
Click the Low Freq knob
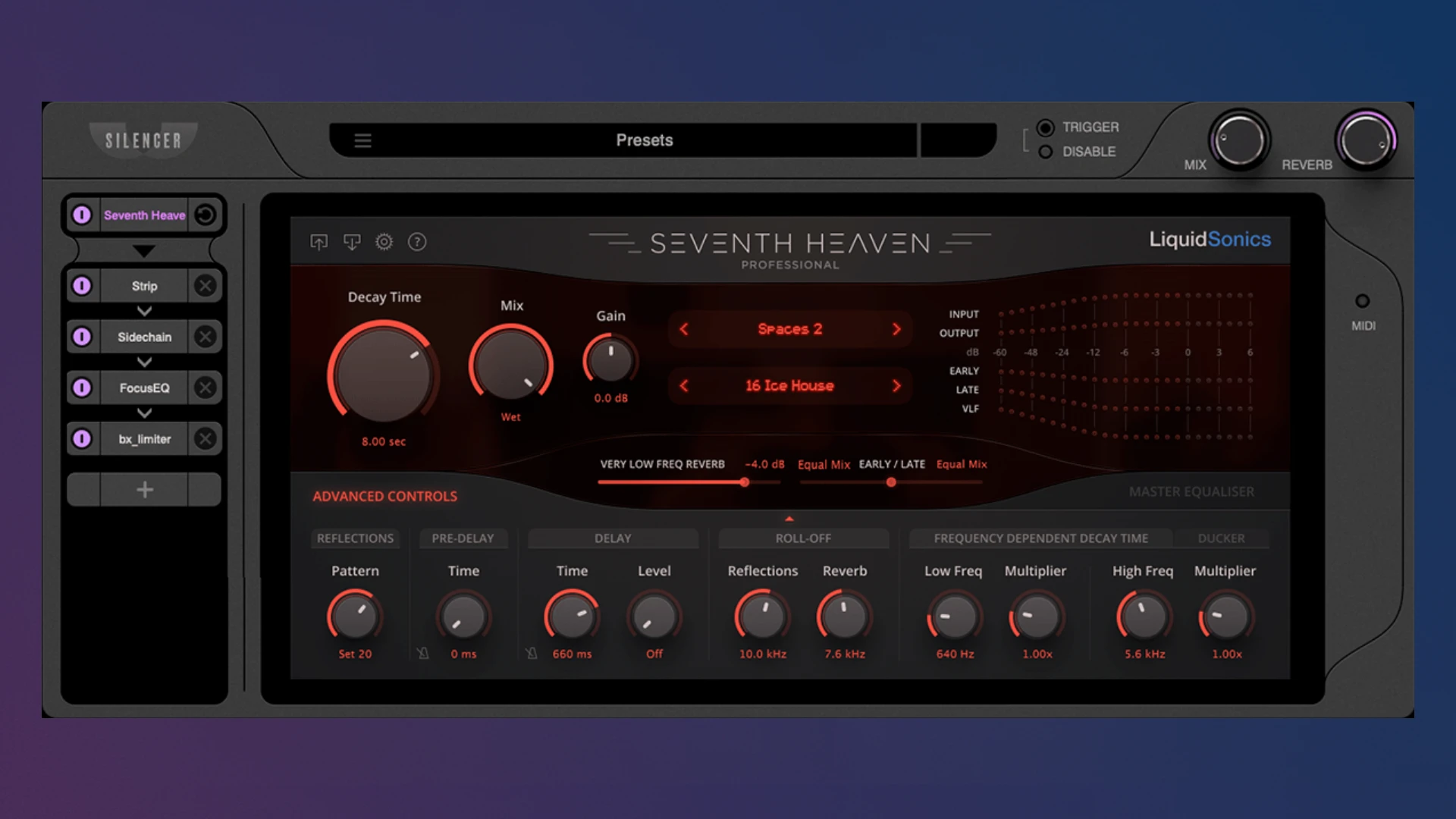tap(954, 616)
